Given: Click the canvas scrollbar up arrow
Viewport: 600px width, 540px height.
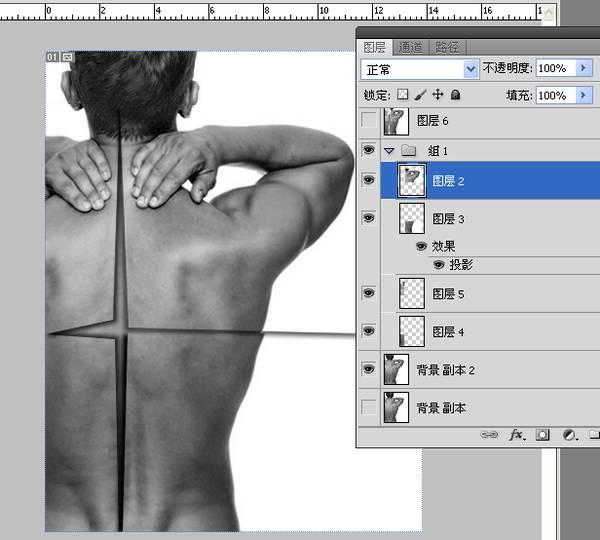Looking at the screenshot, I should tap(548, 12).
